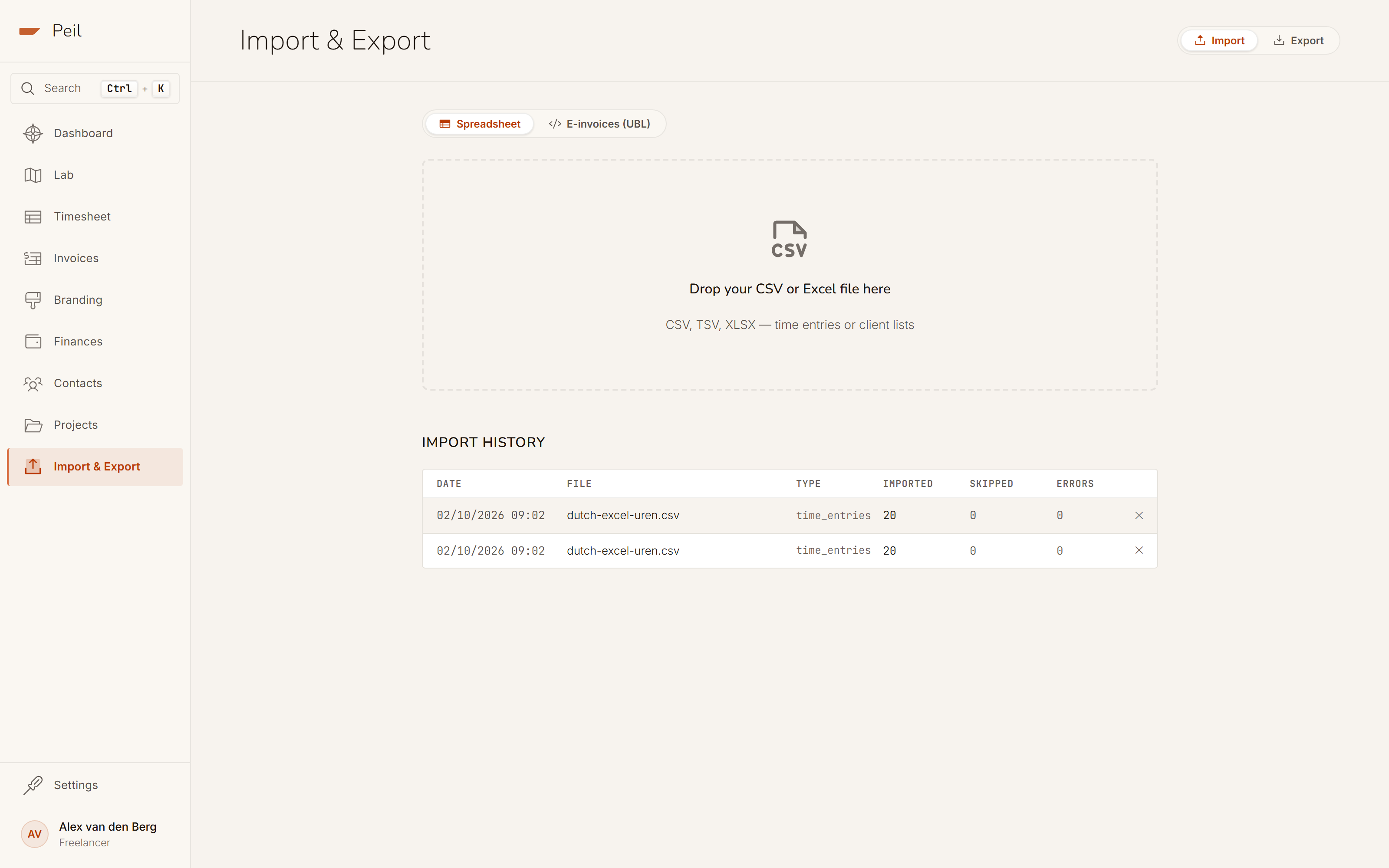Click the Lab map icon
Viewport: 1389px width, 868px height.
pos(33,175)
